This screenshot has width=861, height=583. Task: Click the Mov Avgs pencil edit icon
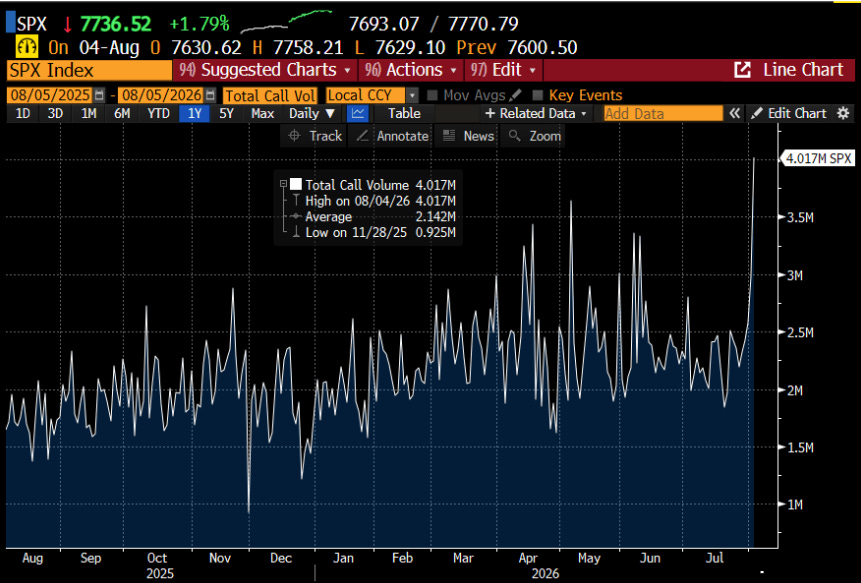(515, 95)
